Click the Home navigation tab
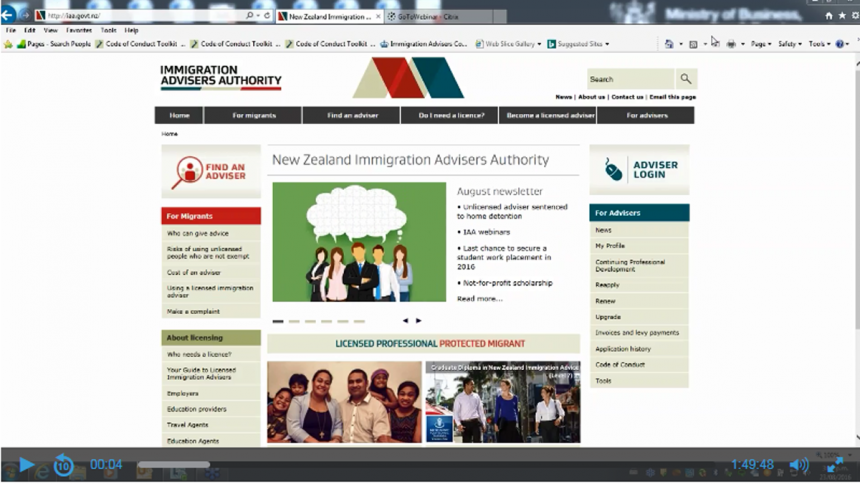 (179, 115)
